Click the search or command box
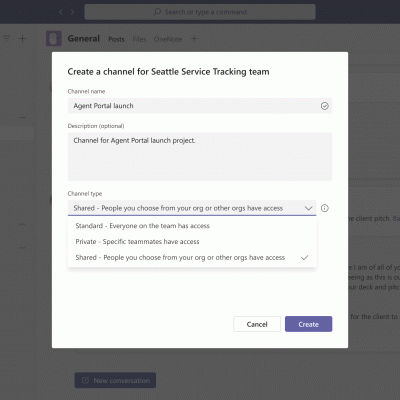The height and width of the screenshot is (400, 400). 200,12
